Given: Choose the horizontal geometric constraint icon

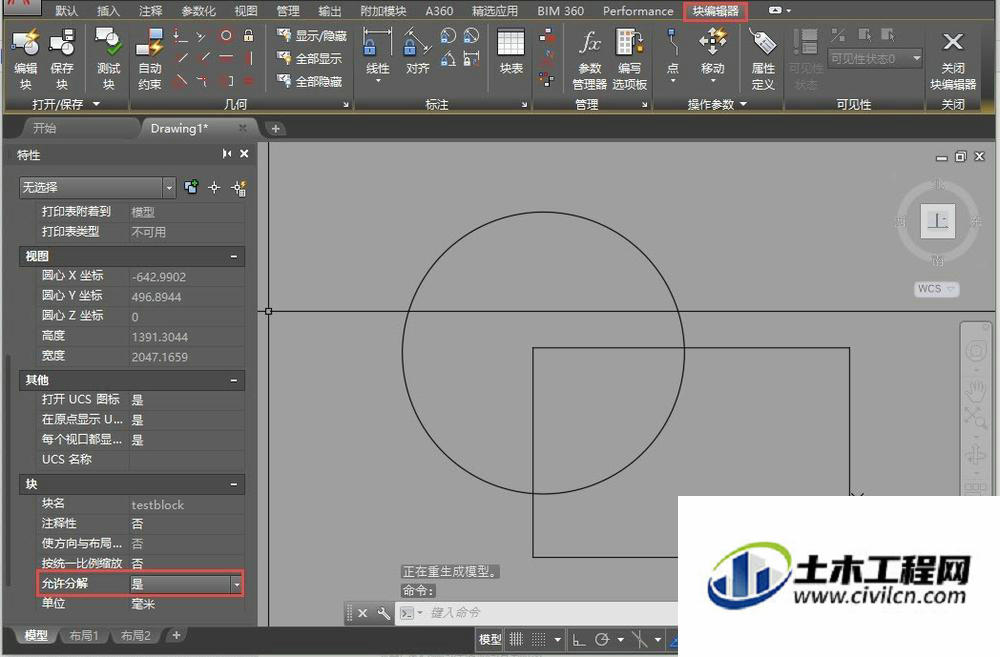Looking at the screenshot, I should click(x=226, y=58).
